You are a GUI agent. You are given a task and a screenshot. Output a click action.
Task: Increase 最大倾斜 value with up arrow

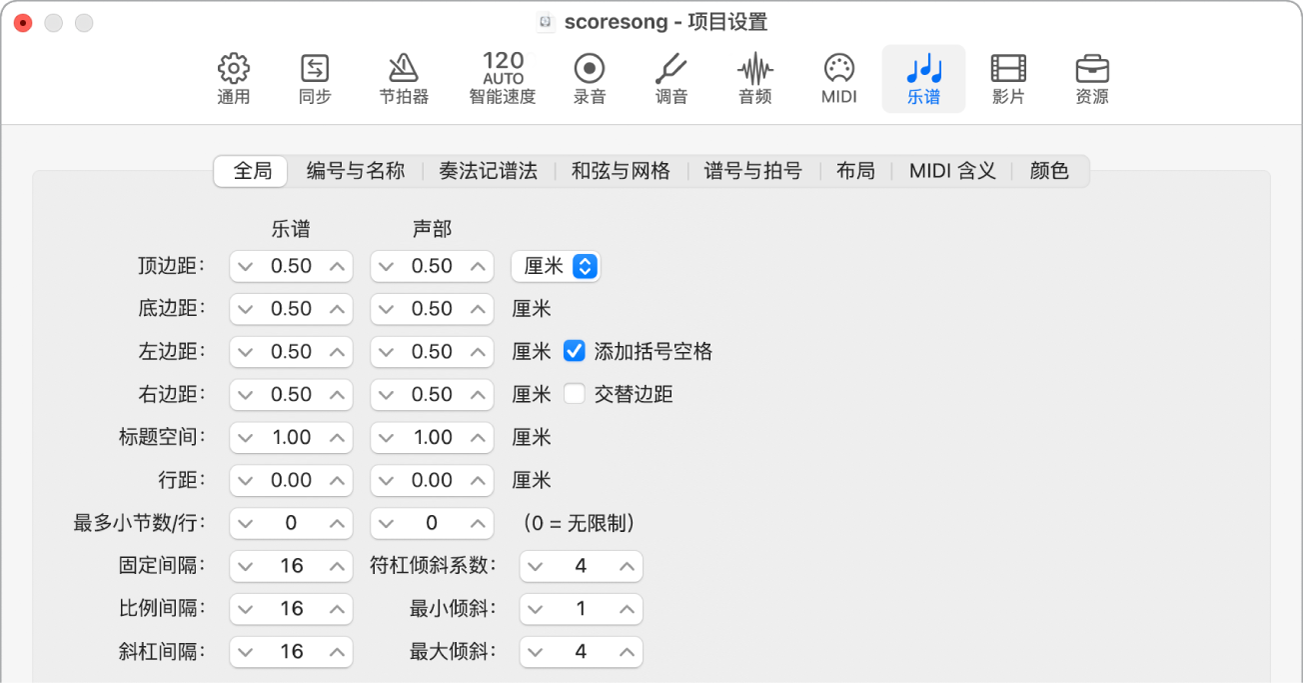point(628,652)
